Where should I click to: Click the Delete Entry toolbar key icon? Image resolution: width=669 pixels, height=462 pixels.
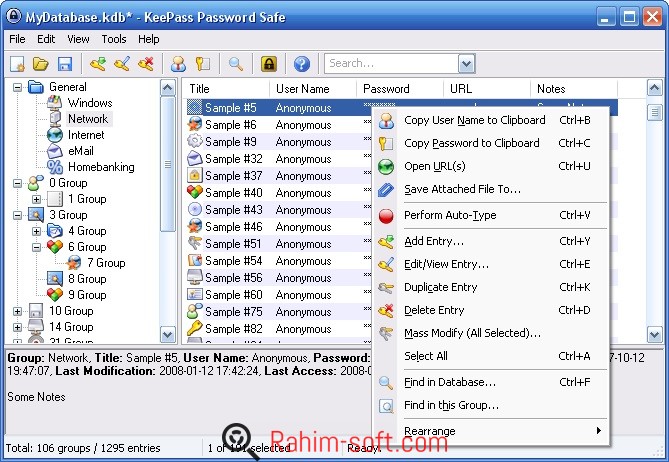[x=146, y=64]
